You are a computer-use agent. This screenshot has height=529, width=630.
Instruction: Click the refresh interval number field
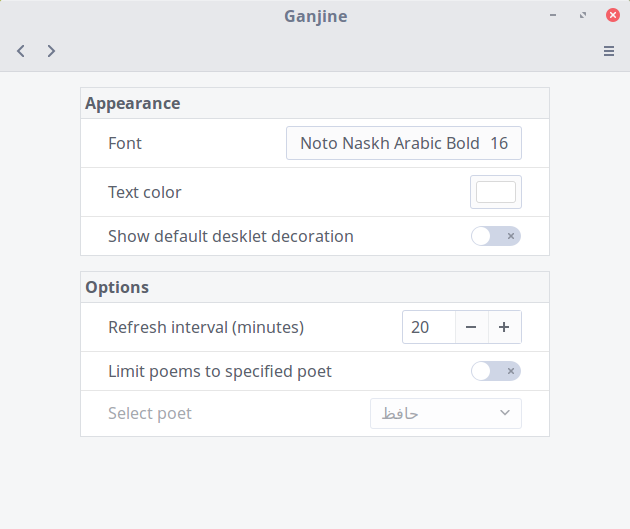coord(428,327)
